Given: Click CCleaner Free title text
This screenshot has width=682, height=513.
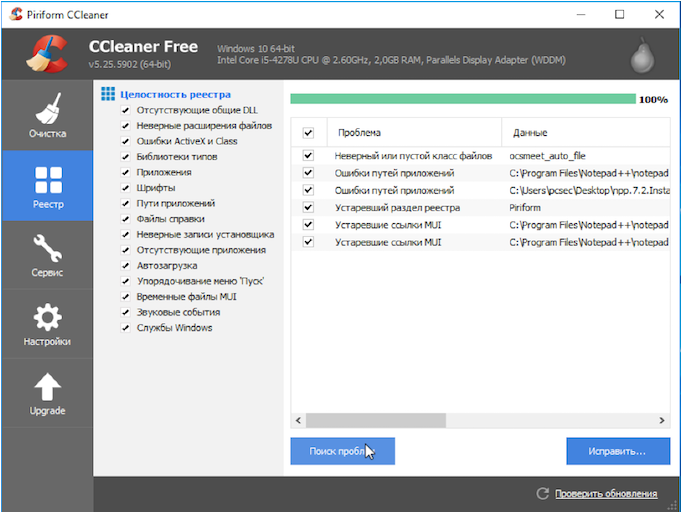Looking at the screenshot, I should [x=143, y=47].
